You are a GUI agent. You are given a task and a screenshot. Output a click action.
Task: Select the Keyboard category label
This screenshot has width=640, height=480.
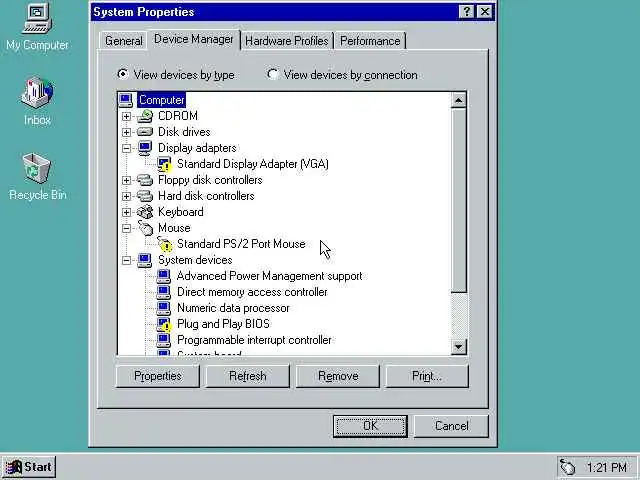point(181,212)
